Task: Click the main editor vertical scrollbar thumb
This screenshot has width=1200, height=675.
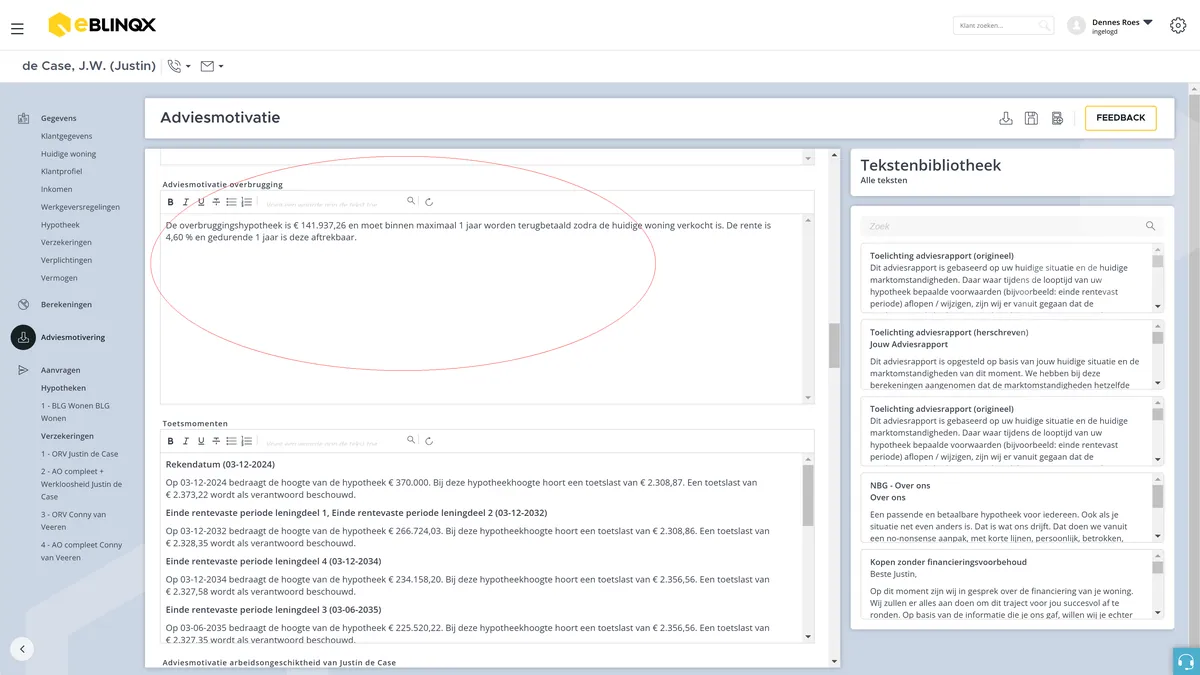Action: click(834, 346)
